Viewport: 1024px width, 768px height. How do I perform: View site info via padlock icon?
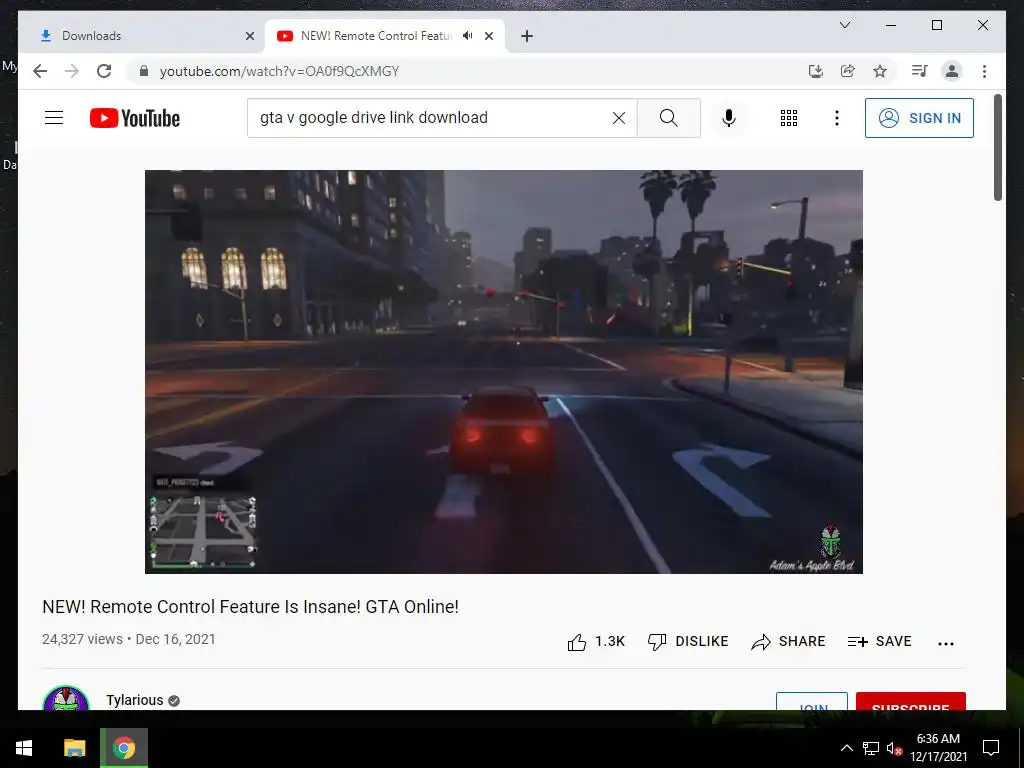click(x=144, y=71)
